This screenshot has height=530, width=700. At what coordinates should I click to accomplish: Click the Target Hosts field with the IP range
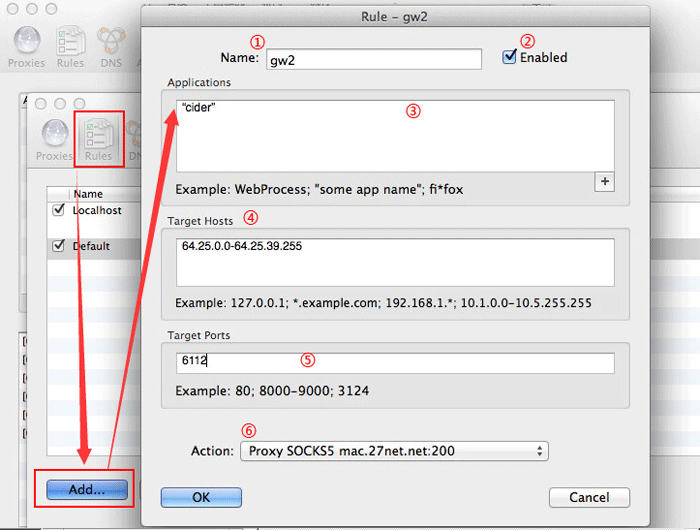pos(394,262)
